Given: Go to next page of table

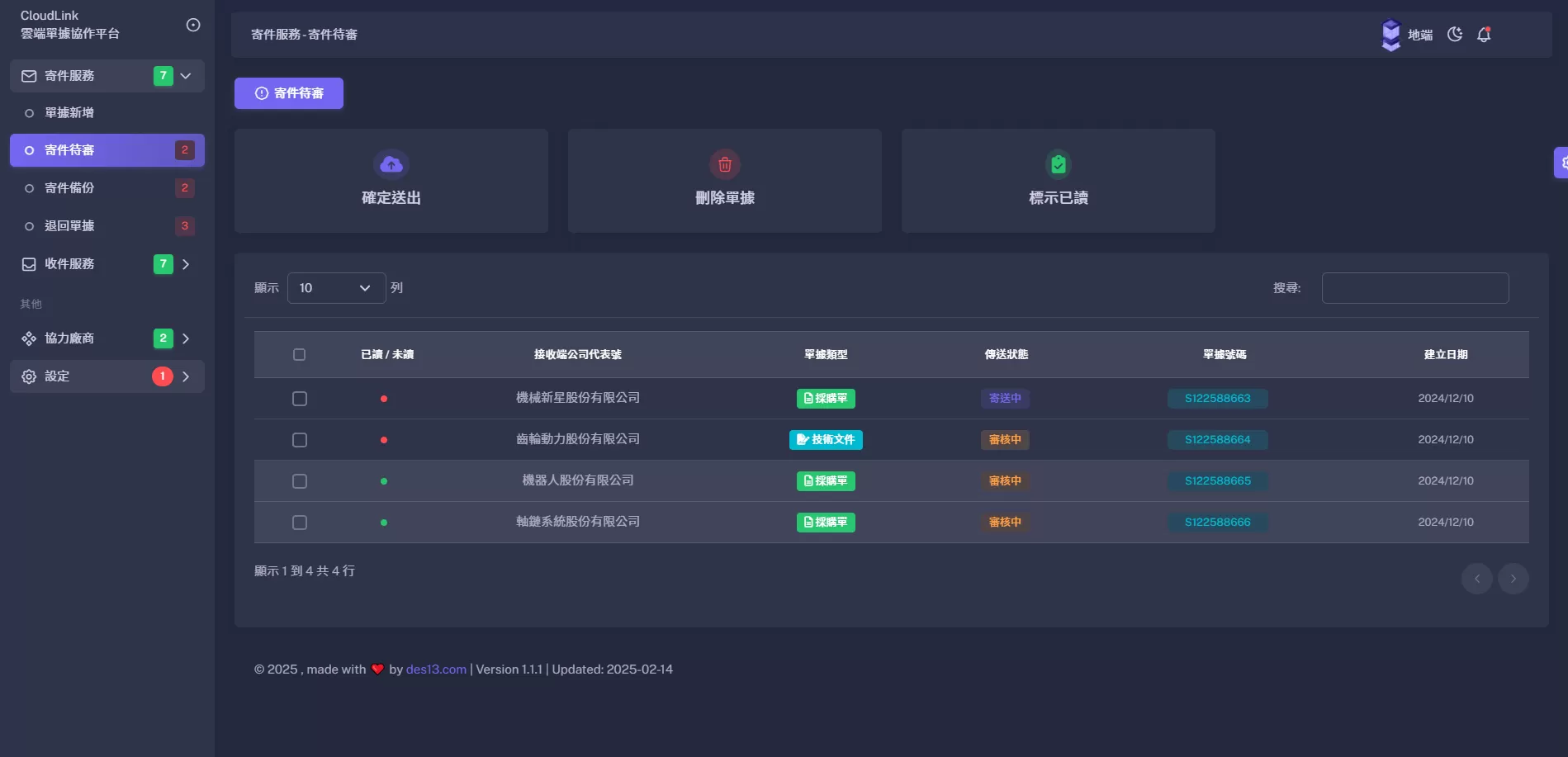Looking at the screenshot, I should point(1513,579).
